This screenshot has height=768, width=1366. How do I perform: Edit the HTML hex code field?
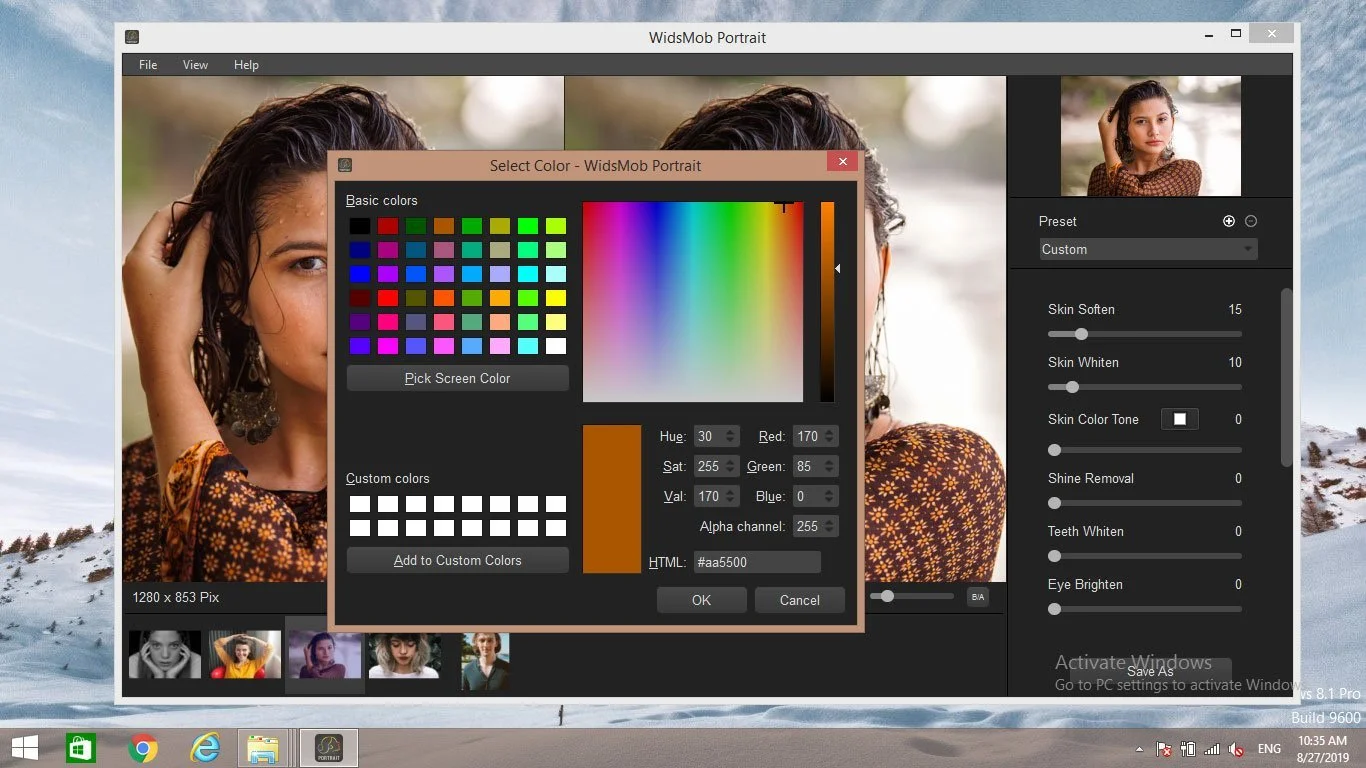[x=757, y=562]
